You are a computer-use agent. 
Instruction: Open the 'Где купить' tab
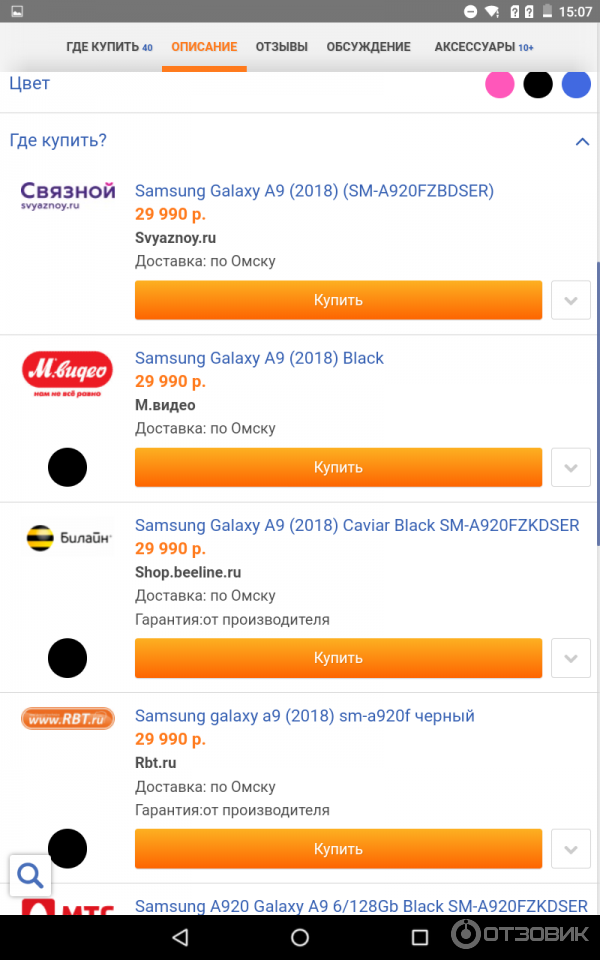coord(109,47)
